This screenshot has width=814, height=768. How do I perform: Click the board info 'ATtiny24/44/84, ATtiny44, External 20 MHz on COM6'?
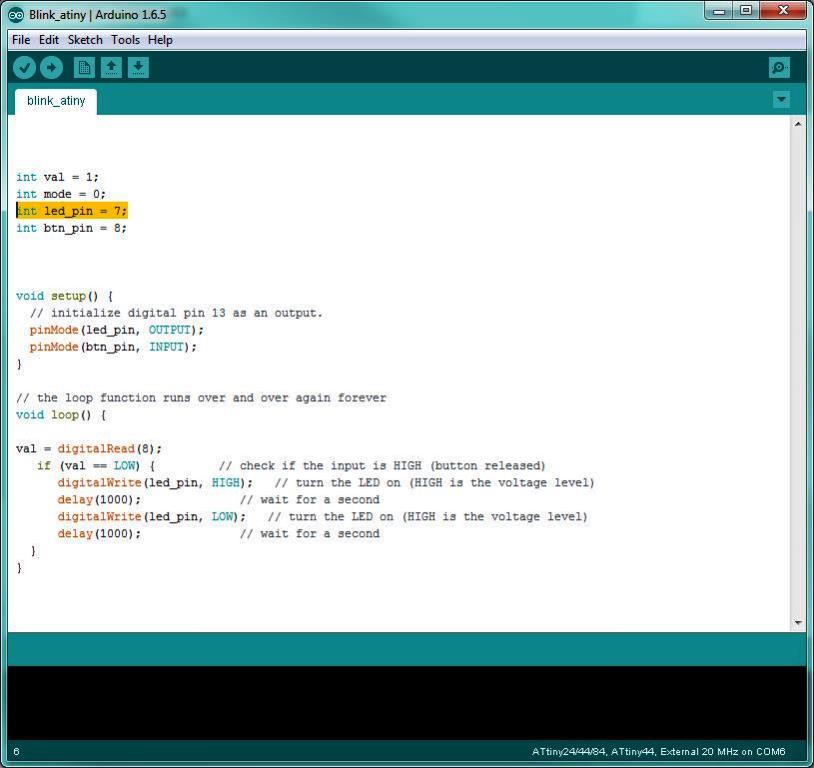point(658,751)
